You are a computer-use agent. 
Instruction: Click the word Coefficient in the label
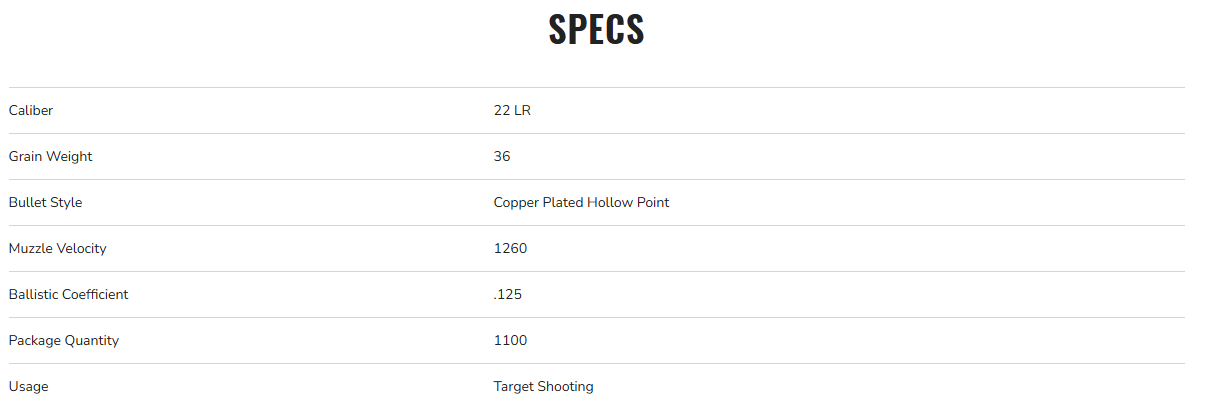[x=97, y=295]
